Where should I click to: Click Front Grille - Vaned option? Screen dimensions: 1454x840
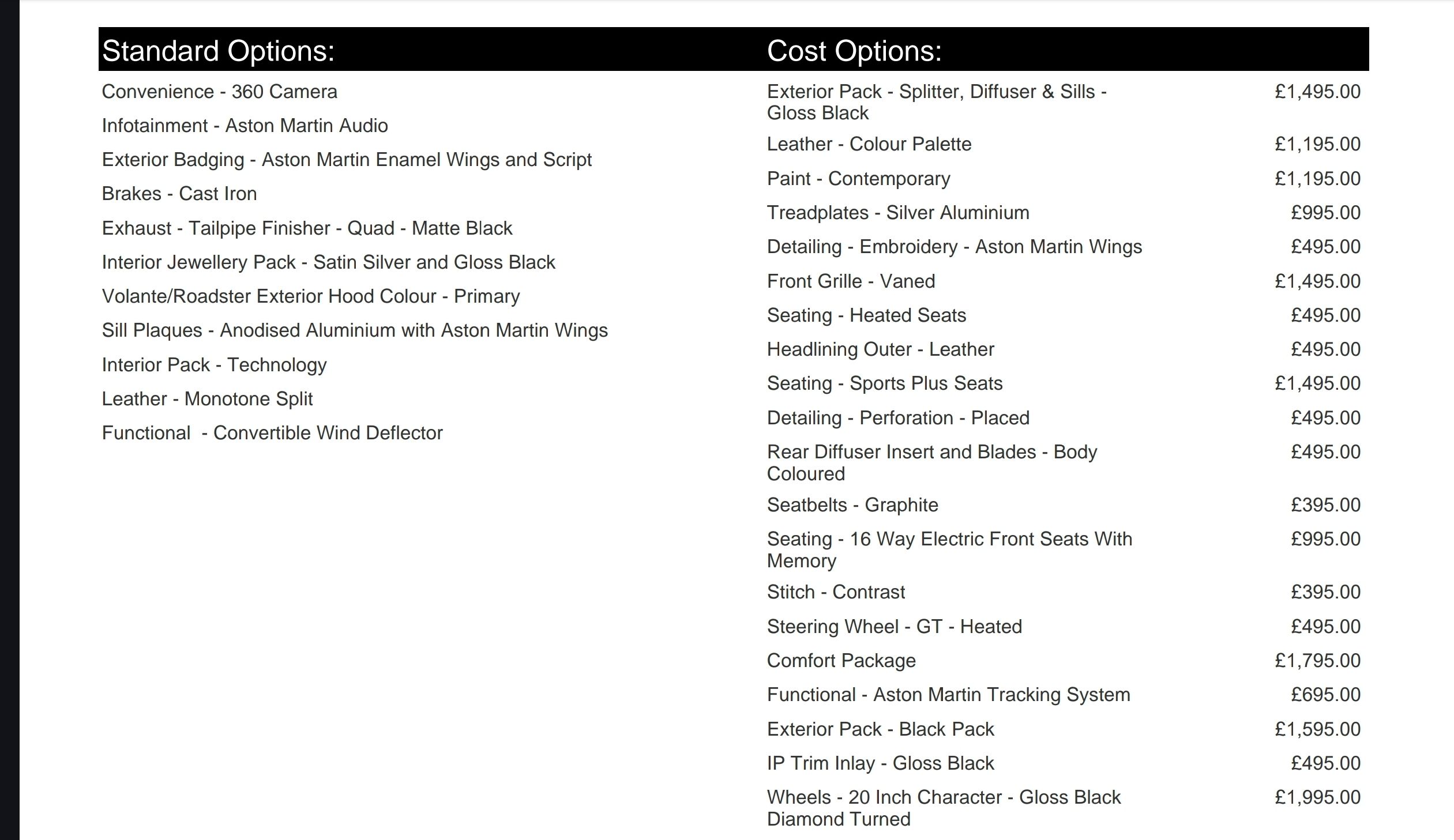point(851,281)
